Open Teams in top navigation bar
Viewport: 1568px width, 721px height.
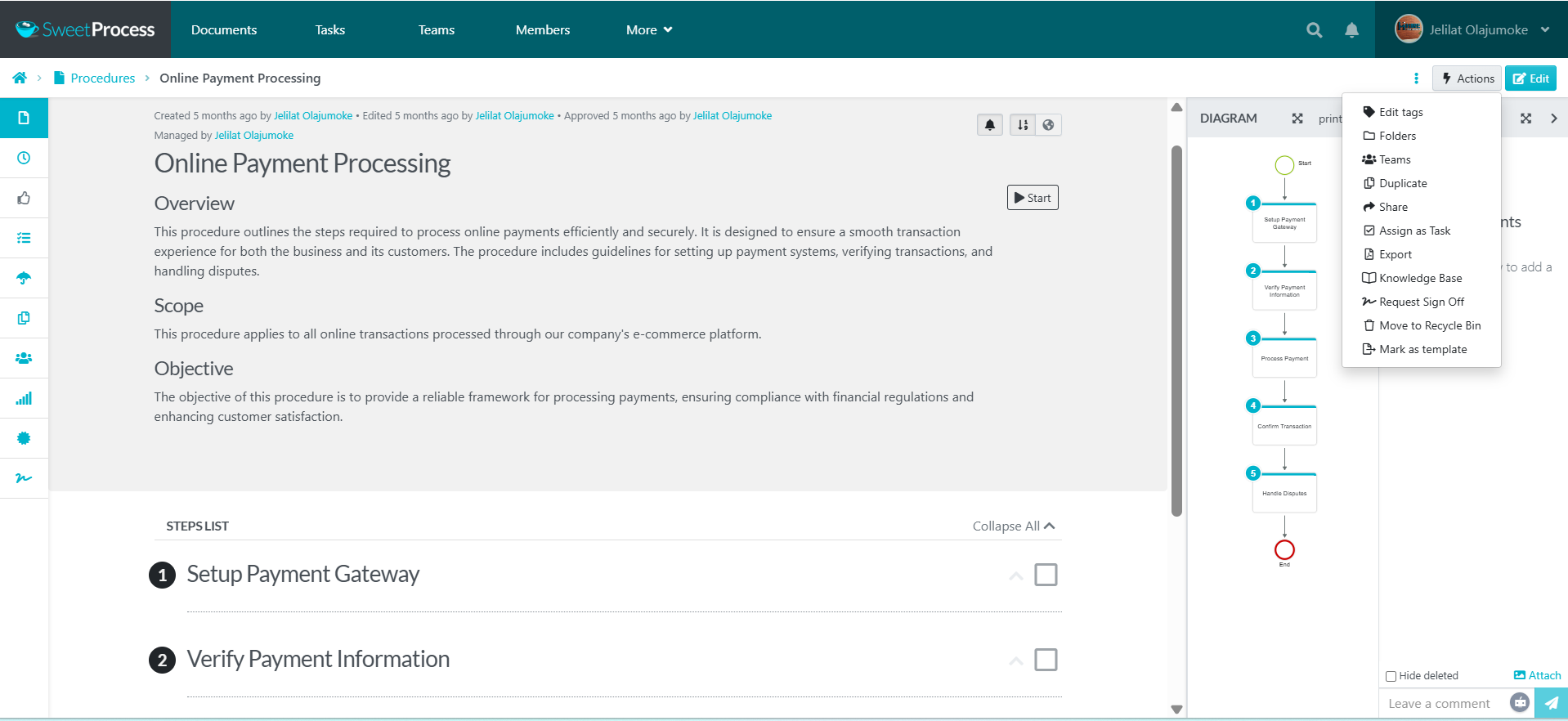(437, 29)
